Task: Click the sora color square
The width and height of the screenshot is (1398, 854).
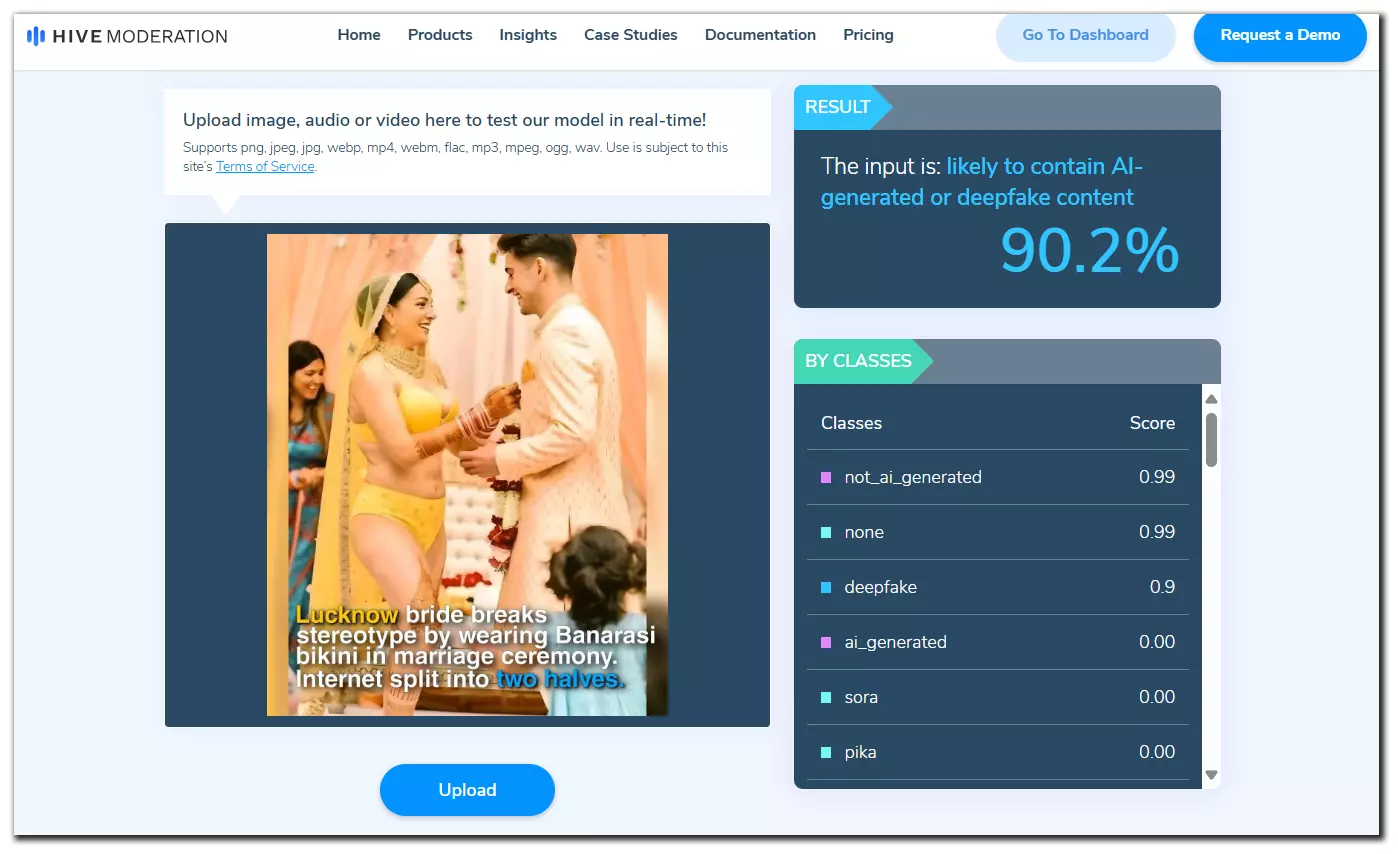Action: click(x=826, y=698)
